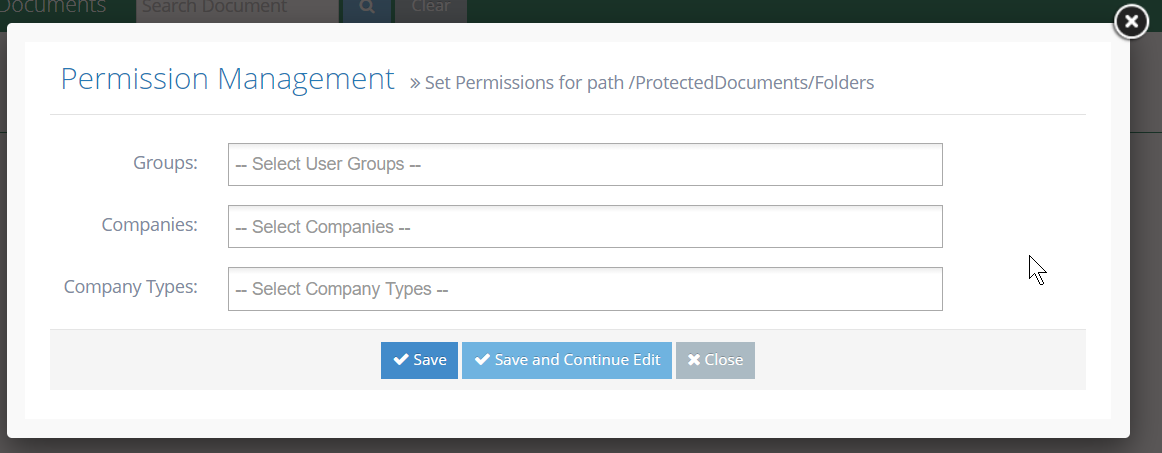Viewport: 1162px width, 453px height.
Task: Click the gray Close button
Action: [x=715, y=360]
